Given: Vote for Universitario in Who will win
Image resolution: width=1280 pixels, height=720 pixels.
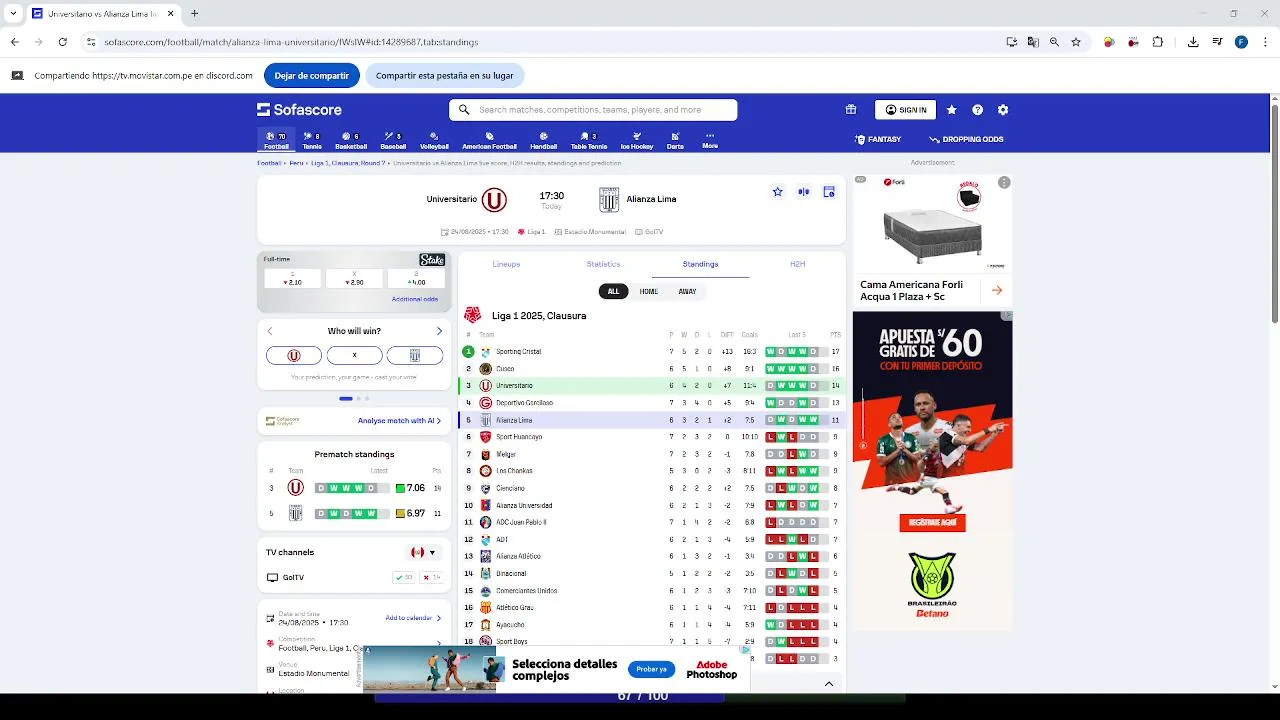Looking at the screenshot, I should click(294, 355).
